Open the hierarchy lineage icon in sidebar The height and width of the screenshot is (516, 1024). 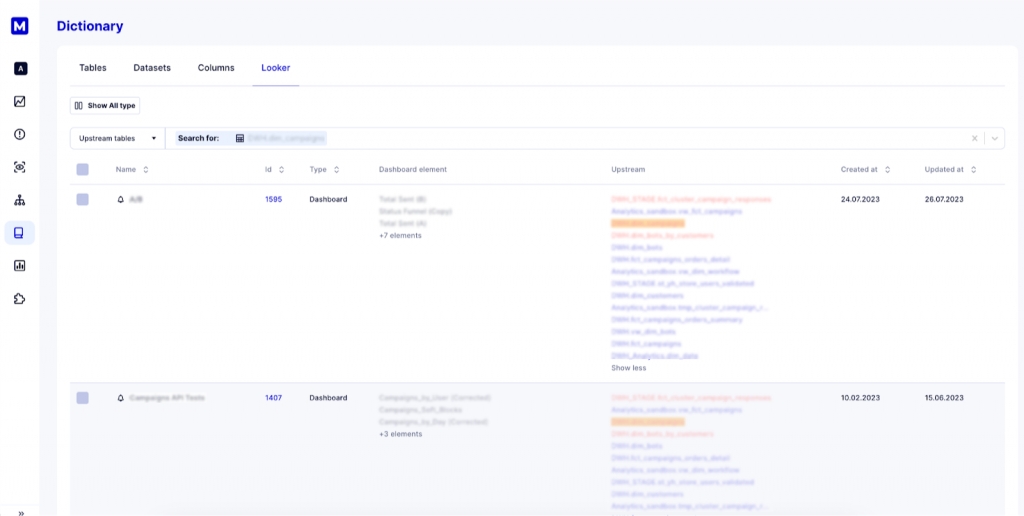20,200
